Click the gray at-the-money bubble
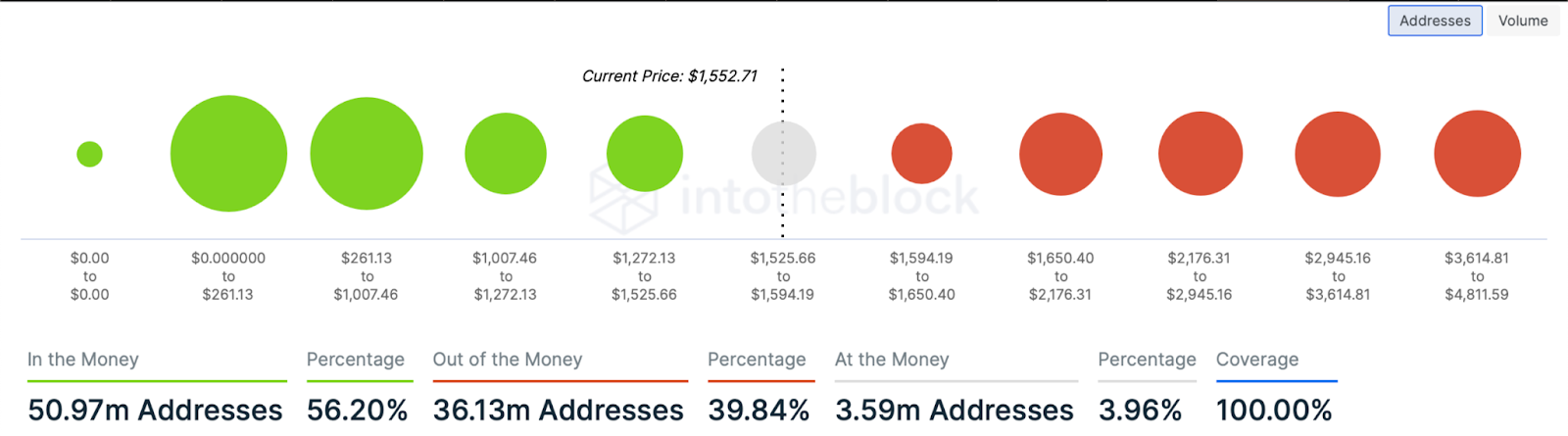1568x436 pixels. tap(783, 153)
